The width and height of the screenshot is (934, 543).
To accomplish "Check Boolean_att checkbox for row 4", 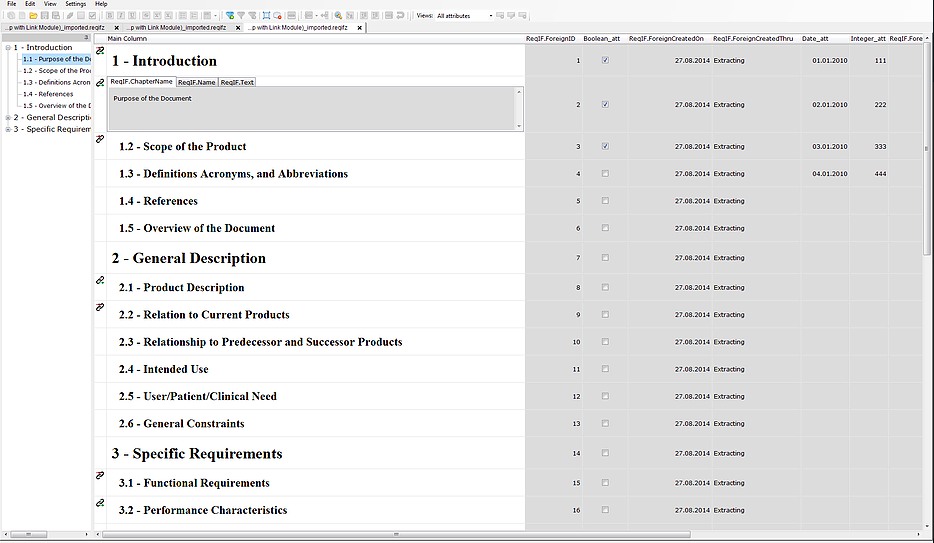I will tap(605, 174).
